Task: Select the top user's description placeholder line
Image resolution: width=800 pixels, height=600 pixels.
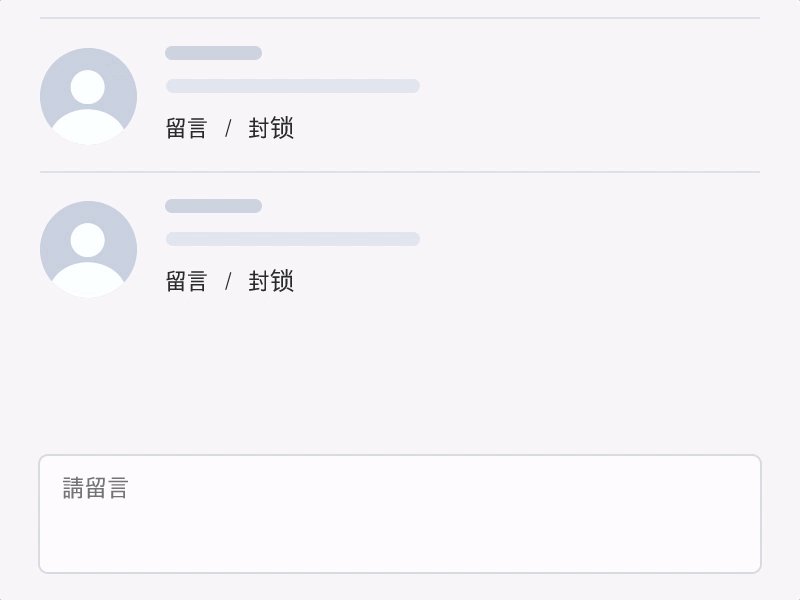Action: click(x=292, y=86)
